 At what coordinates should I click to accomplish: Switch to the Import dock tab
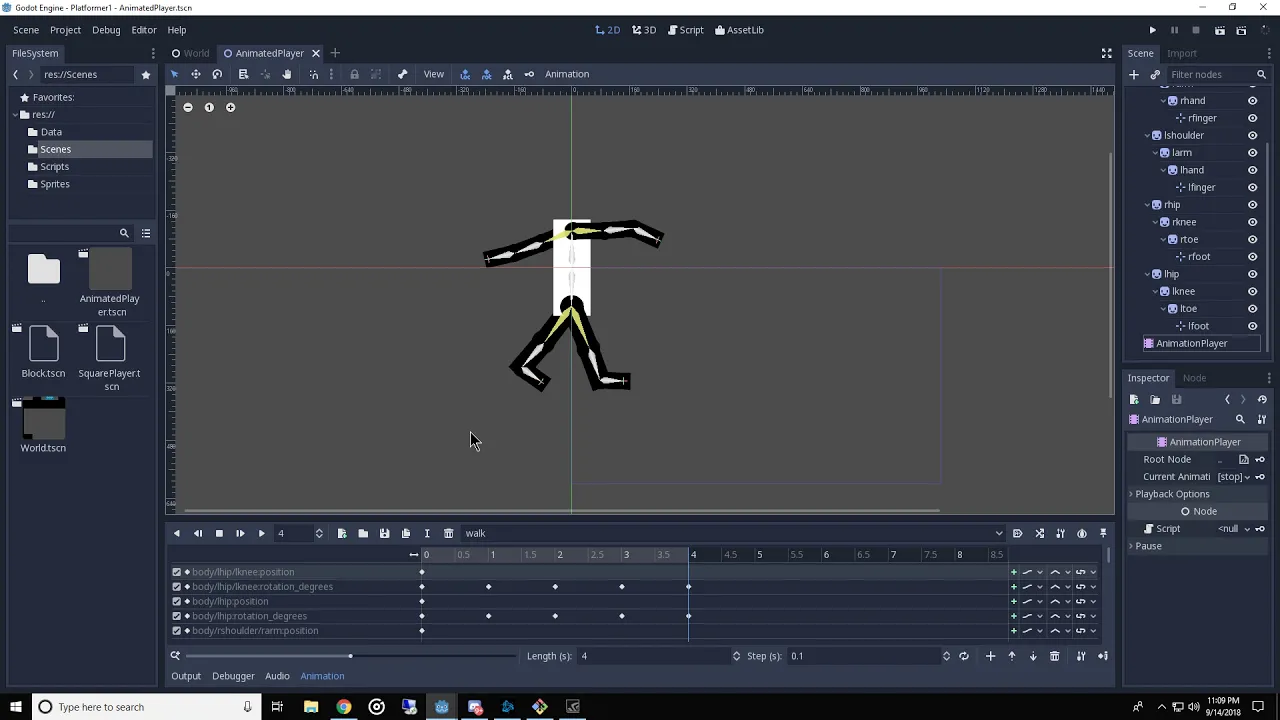(x=1181, y=53)
